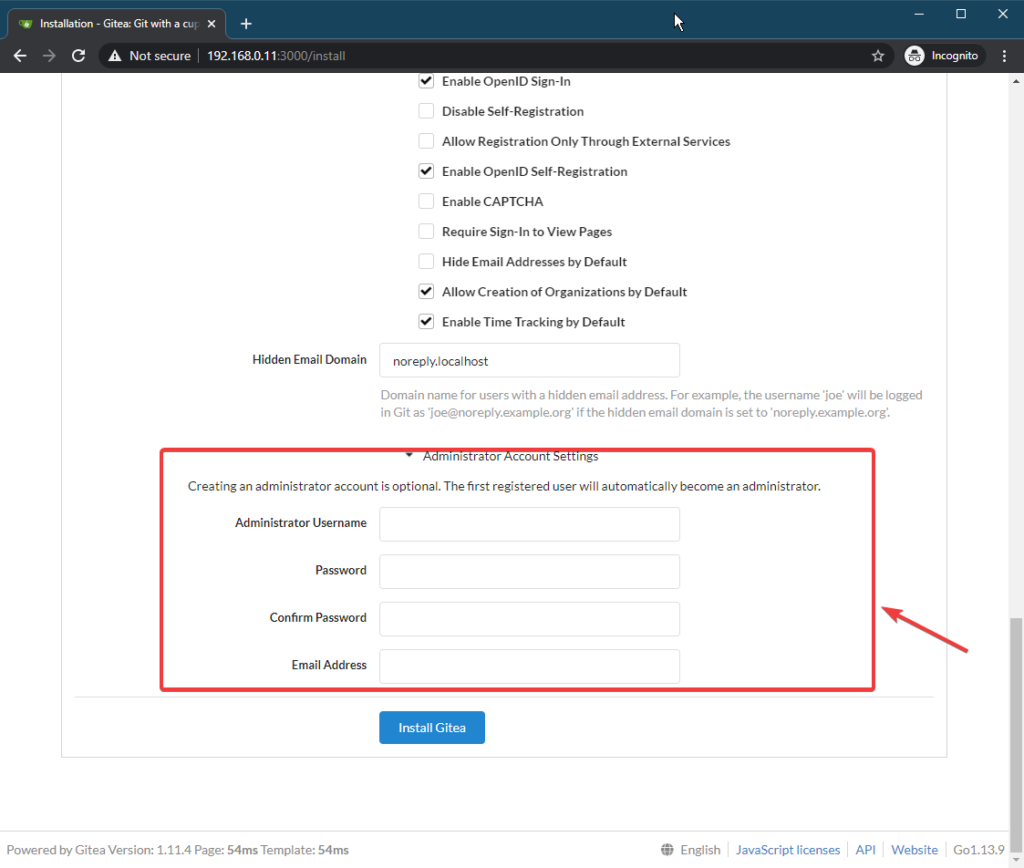
Task: Open Chrome three-dot menu
Action: coord(1004,56)
